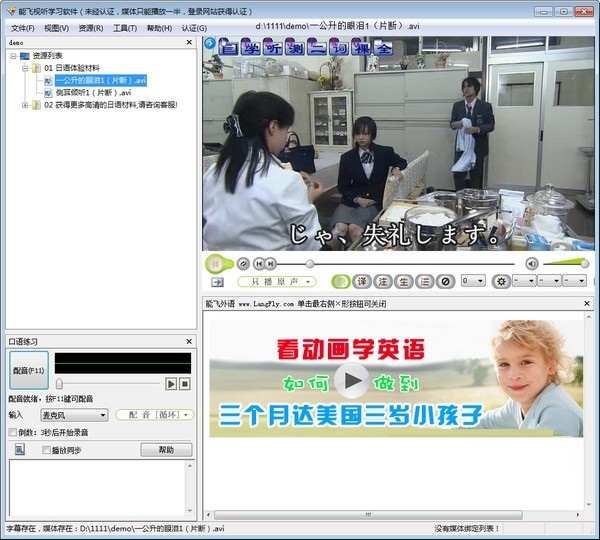Toggle the 注 annotation button
600x540 pixels.
click(x=383, y=282)
